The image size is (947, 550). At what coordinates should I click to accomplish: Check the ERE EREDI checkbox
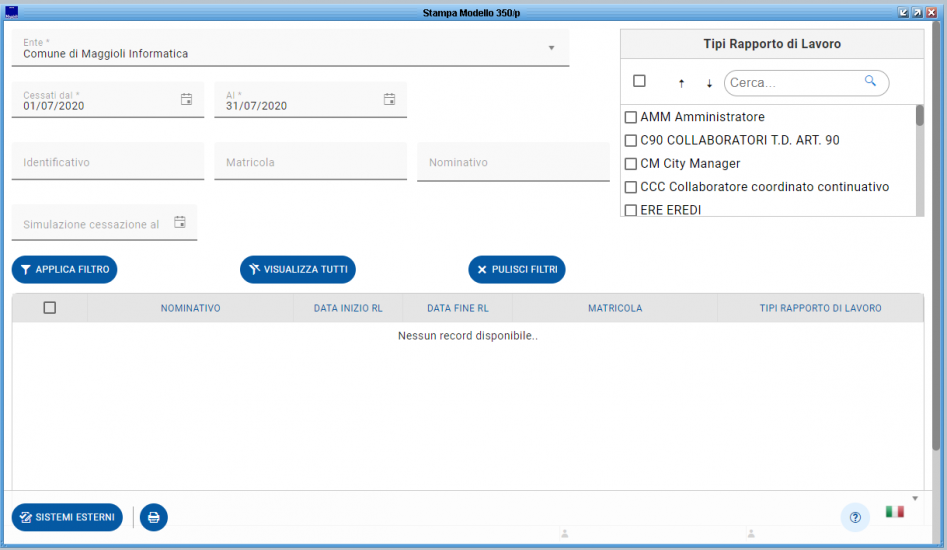pyautogui.click(x=631, y=210)
